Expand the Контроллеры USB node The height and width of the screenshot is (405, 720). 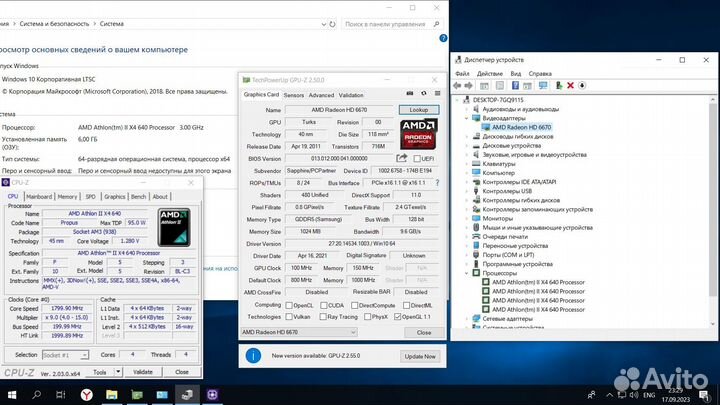tap(467, 191)
